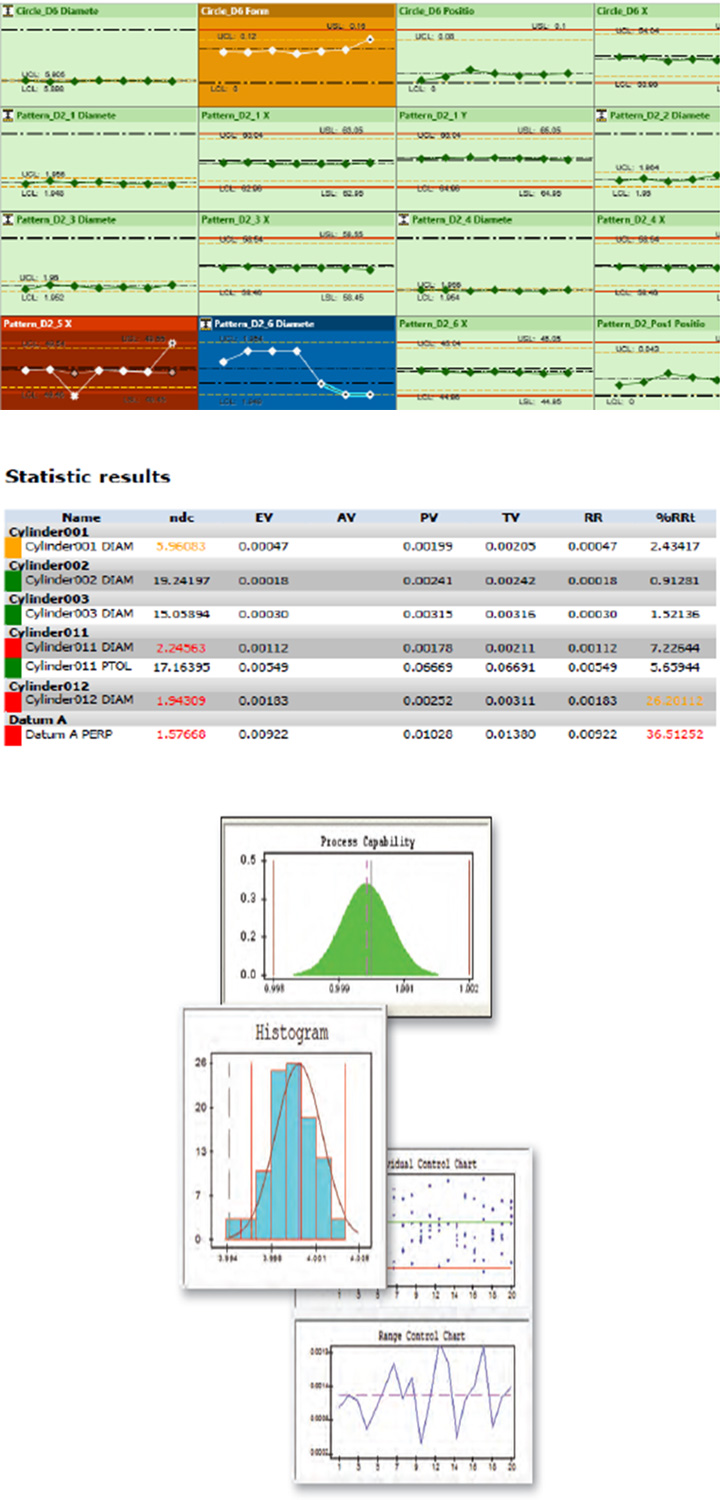Screen dimensions: 720x1500
Task: Click the ndc value 19.24197
Action: [x=182, y=579]
